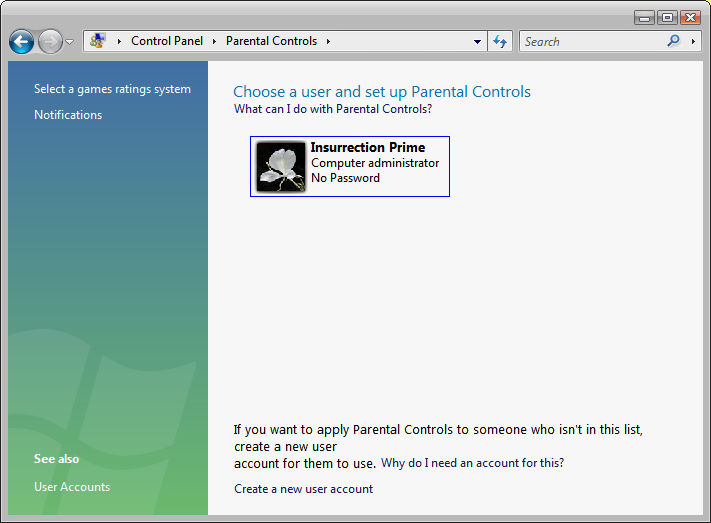711x523 pixels.
Task: Open Select a games ratings system
Action: pos(112,89)
